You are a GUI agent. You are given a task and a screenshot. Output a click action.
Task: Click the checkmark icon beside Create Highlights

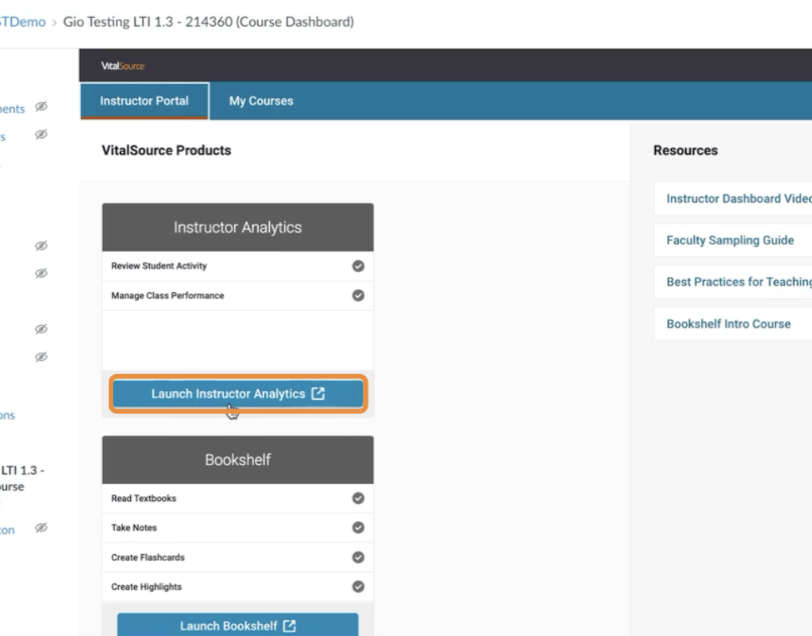click(x=358, y=587)
